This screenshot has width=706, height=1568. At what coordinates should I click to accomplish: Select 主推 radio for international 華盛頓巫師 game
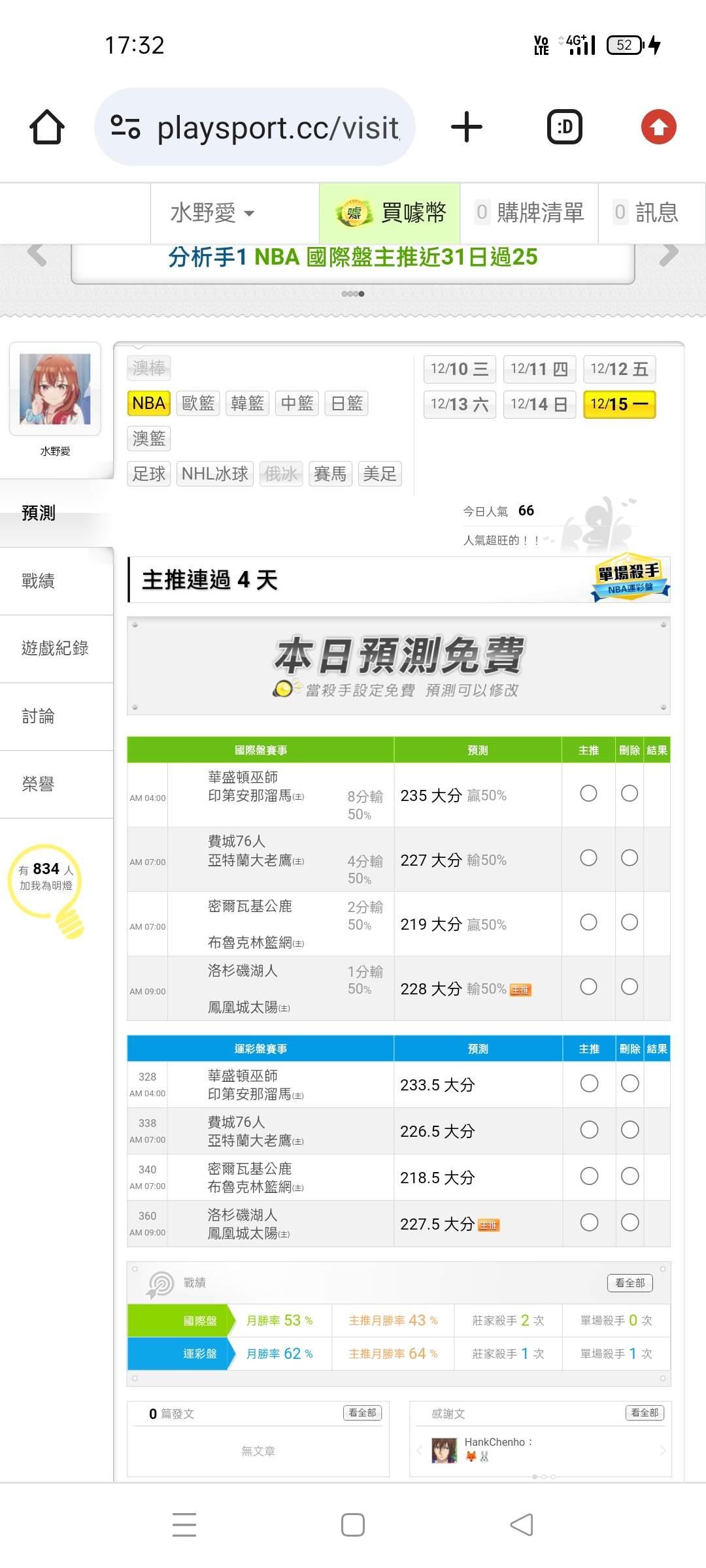(588, 793)
